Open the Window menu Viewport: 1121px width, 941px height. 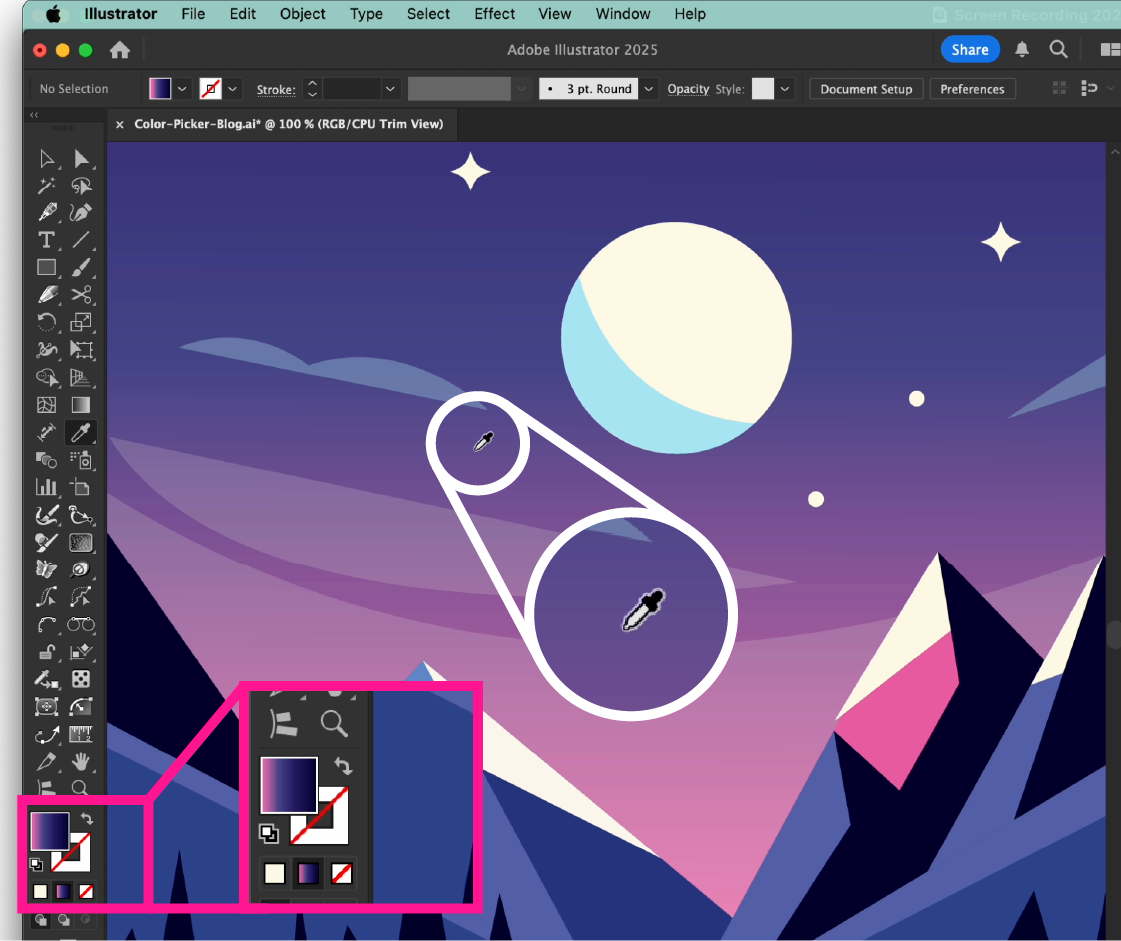[622, 14]
